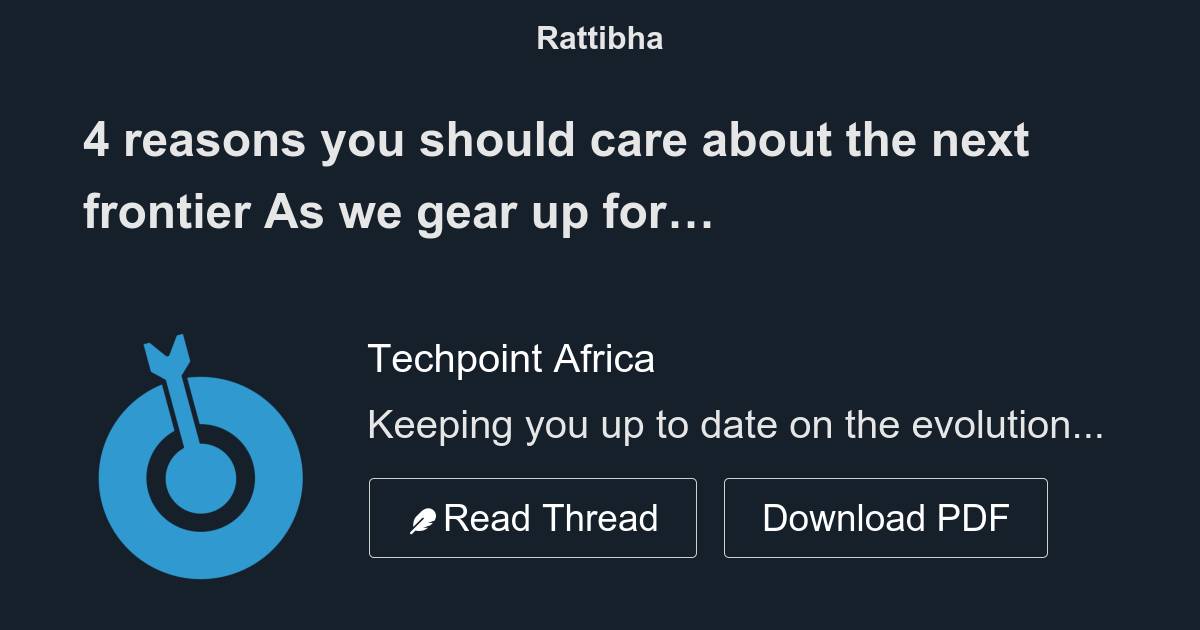Click the Techpoint Africa logo avatar
The image size is (1200, 630).
200,458
